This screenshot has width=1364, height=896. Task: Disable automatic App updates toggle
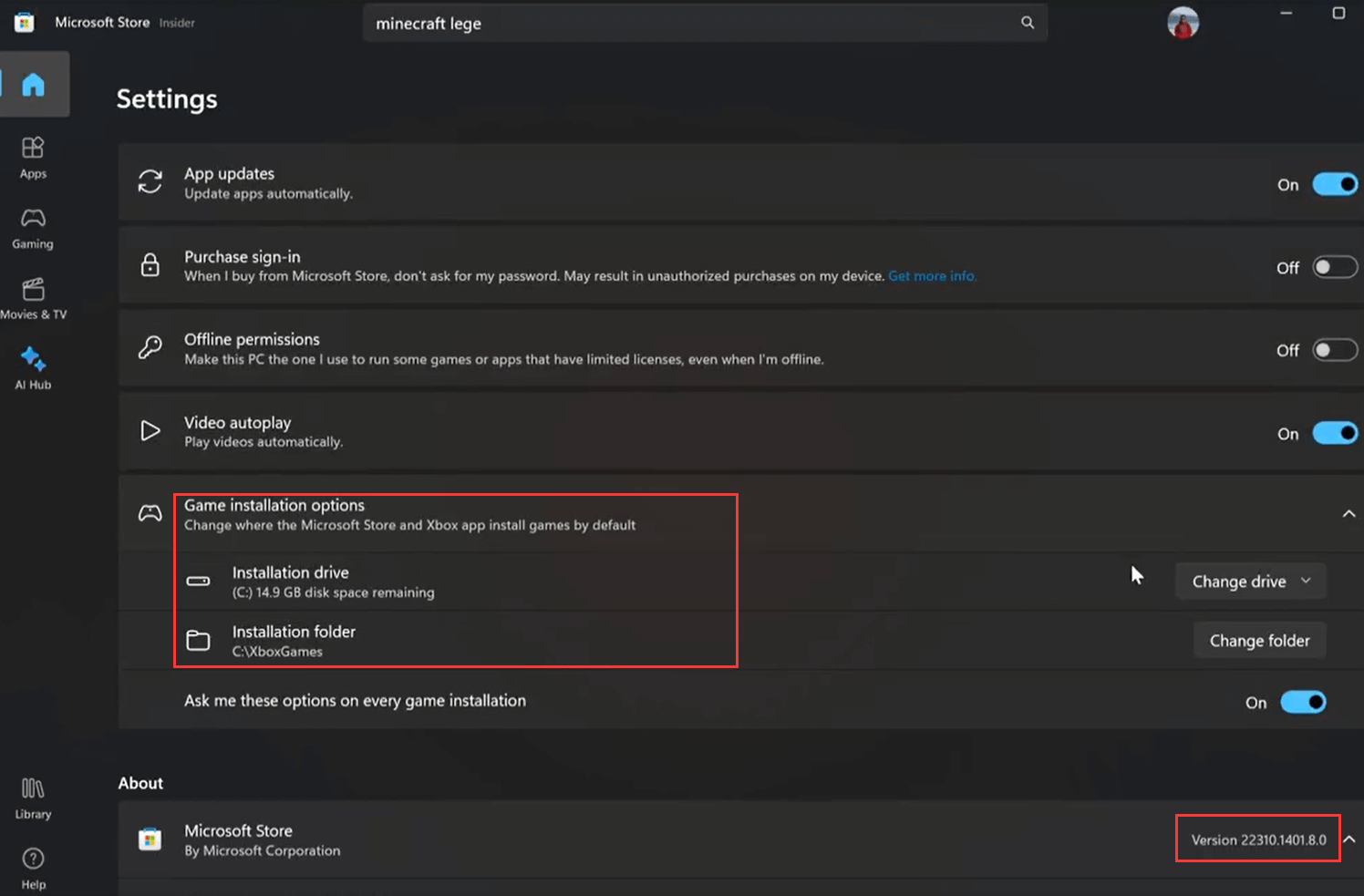[1334, 184]
